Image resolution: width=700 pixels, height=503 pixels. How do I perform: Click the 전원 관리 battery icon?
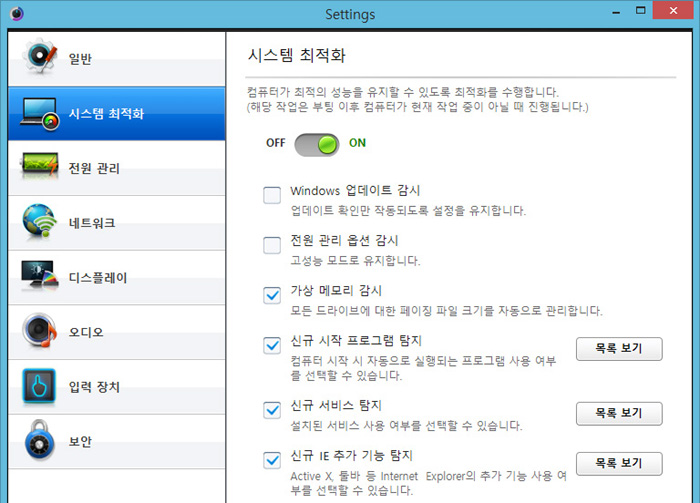click(40, 165)
